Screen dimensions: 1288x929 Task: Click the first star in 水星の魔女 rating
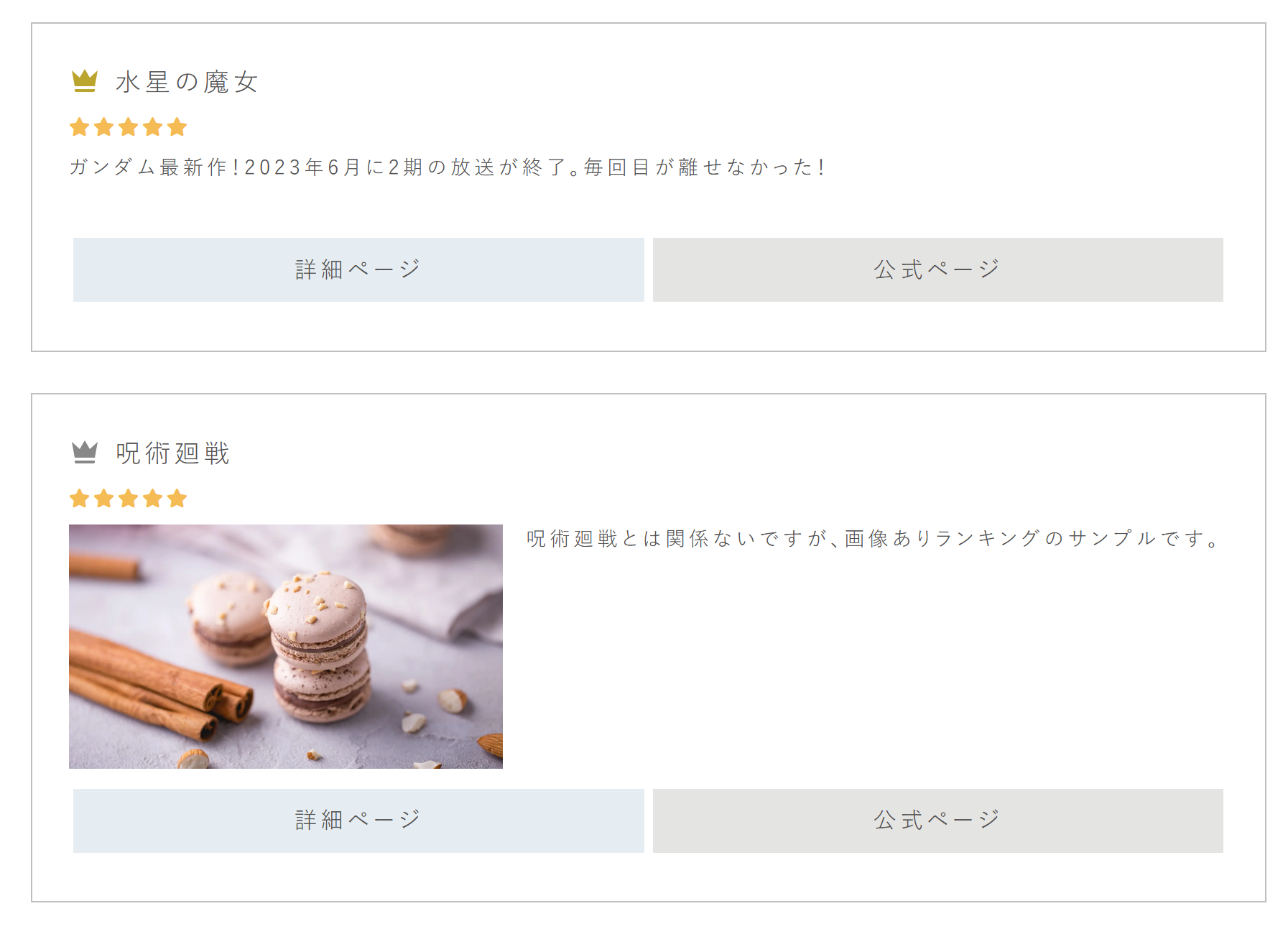pyautogui.click(x=80, y=127)
